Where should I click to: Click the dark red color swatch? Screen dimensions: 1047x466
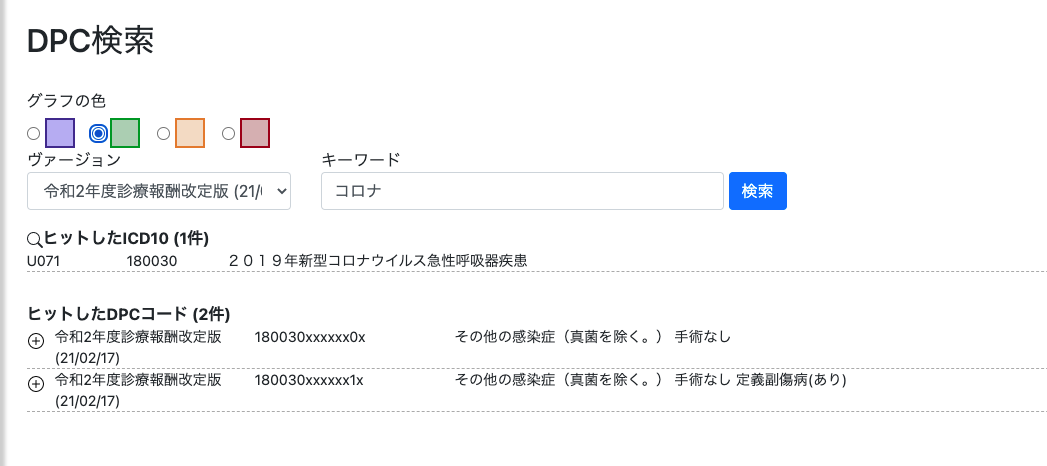(x=255, y=133)
